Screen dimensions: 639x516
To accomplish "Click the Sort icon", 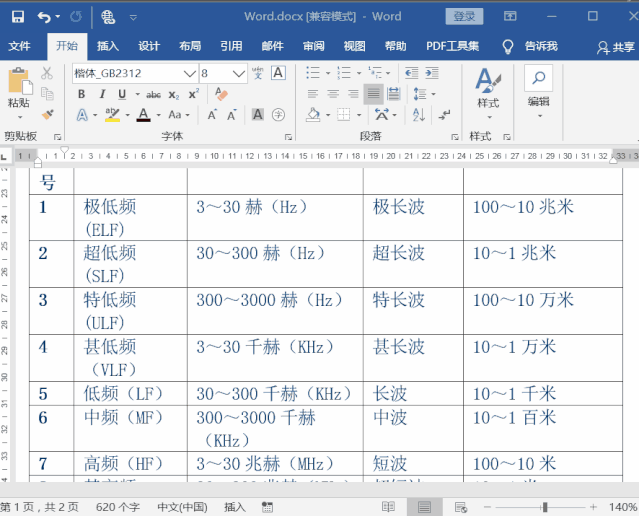I will 419,115.
